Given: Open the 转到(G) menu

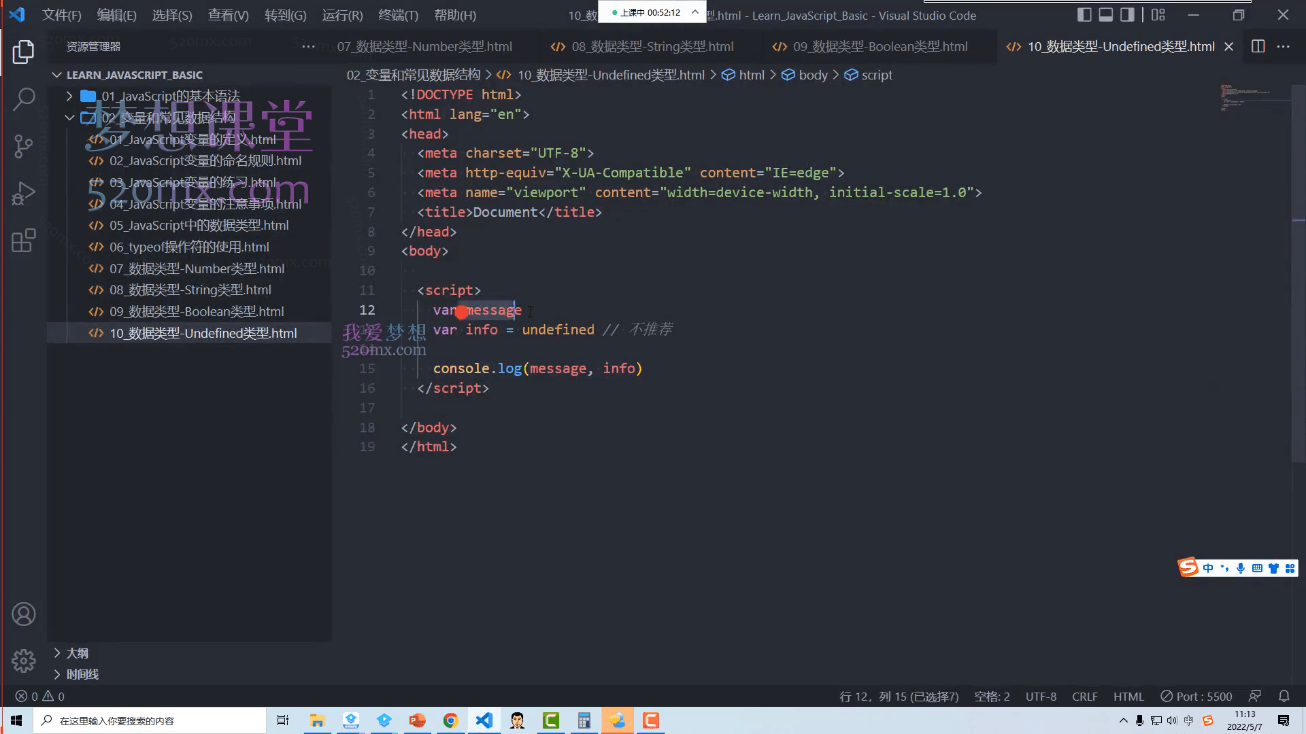Looking at the screenshot, I should 285,15.
